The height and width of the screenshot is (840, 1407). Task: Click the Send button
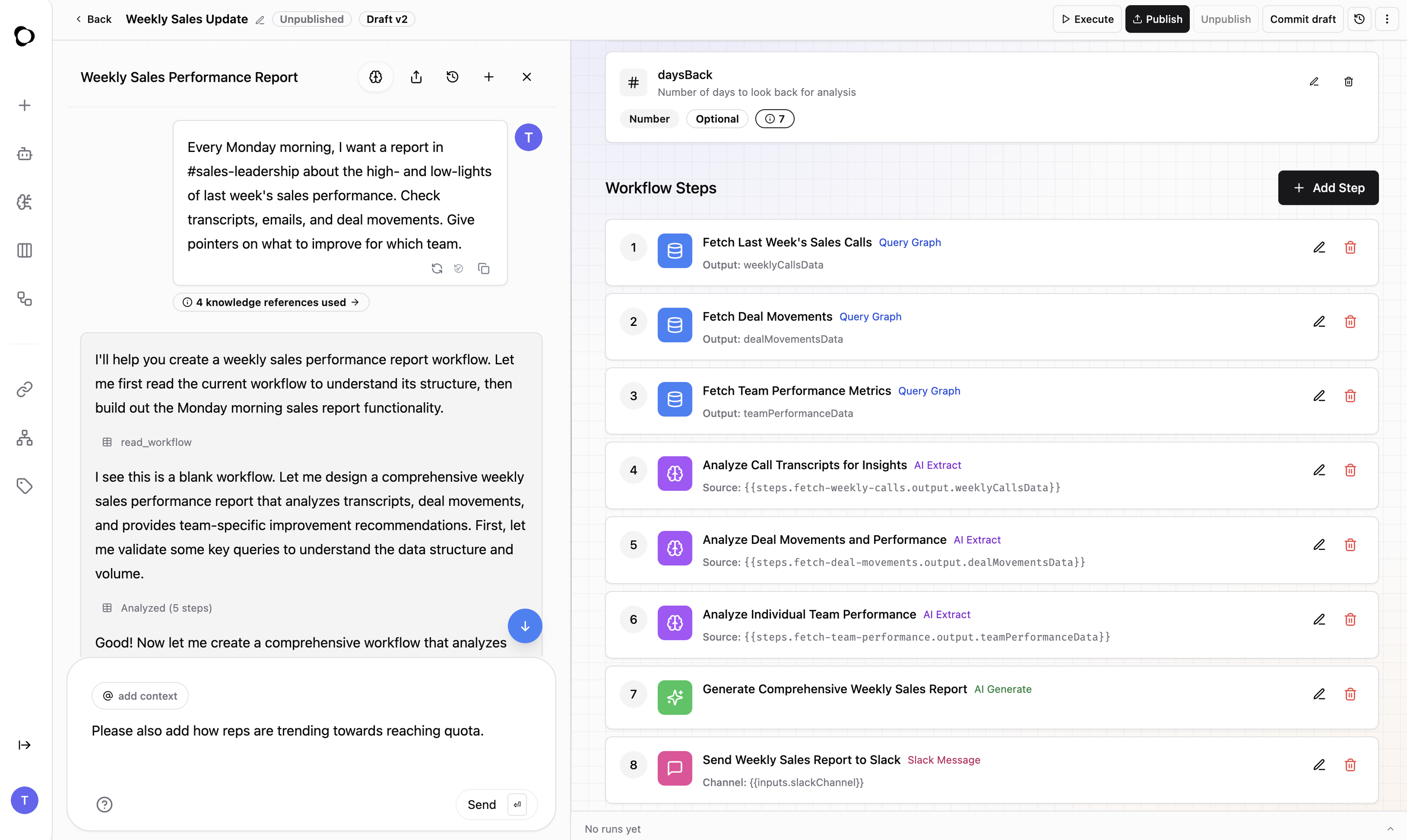(x=496, y=804)
